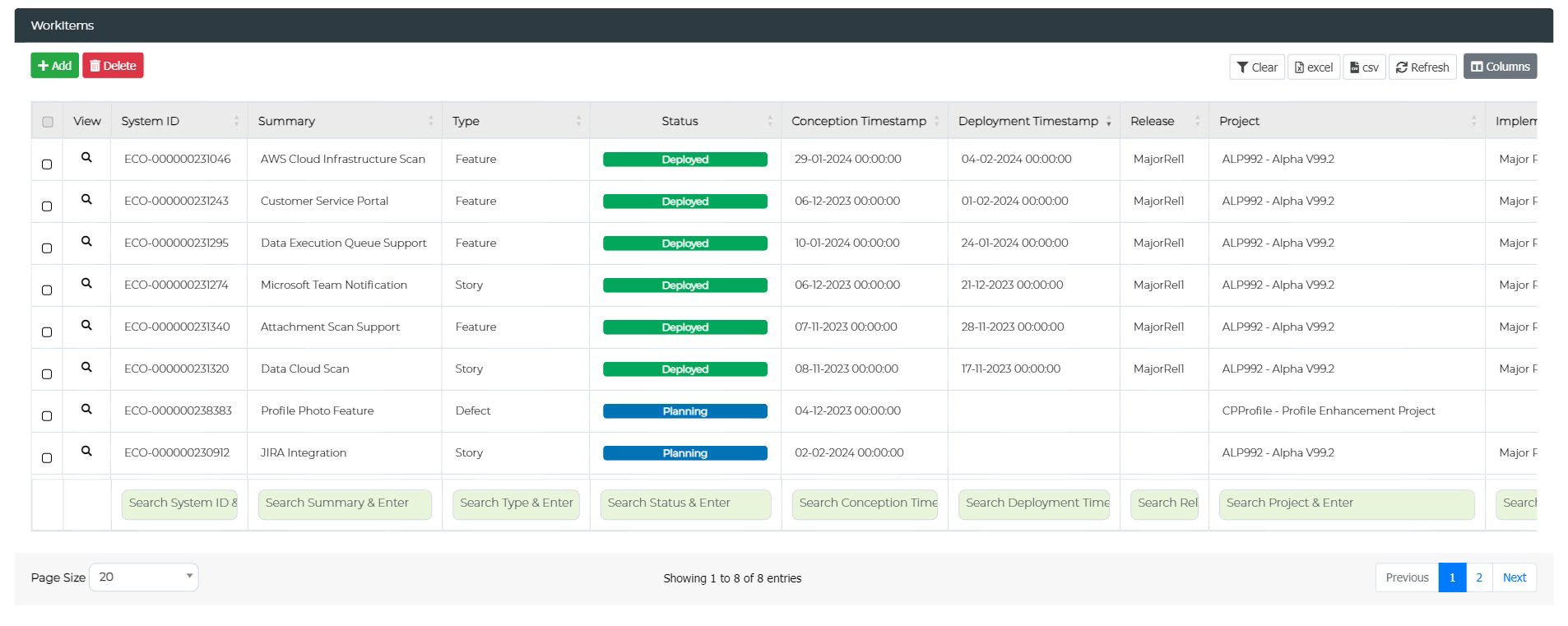Select Microsoft Team Notification row checkbox
This screenshot has height=626, width=1568.
click(x=47, y=290)
